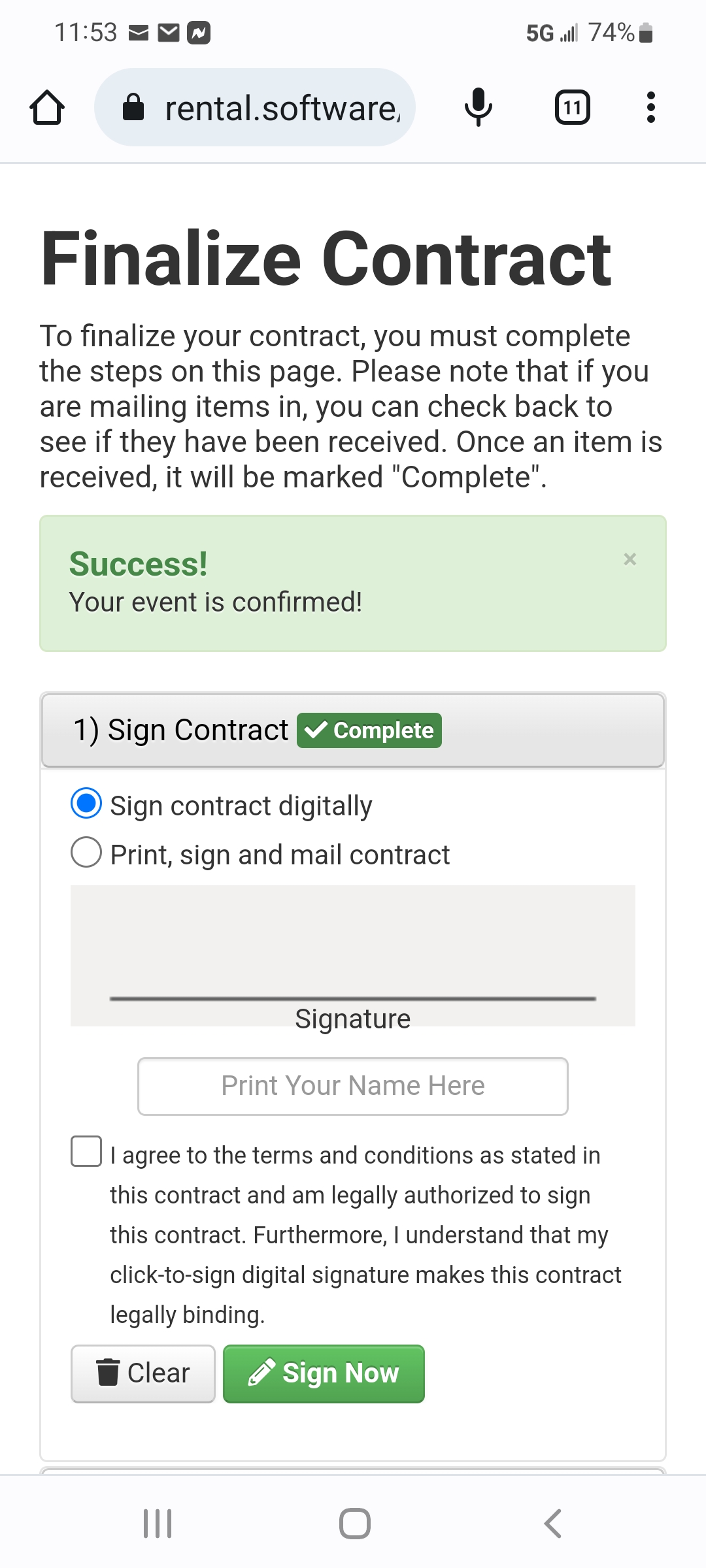Focus the Print Your Name Here field
The image size is (706, 1568).
tap(353, 1086)
